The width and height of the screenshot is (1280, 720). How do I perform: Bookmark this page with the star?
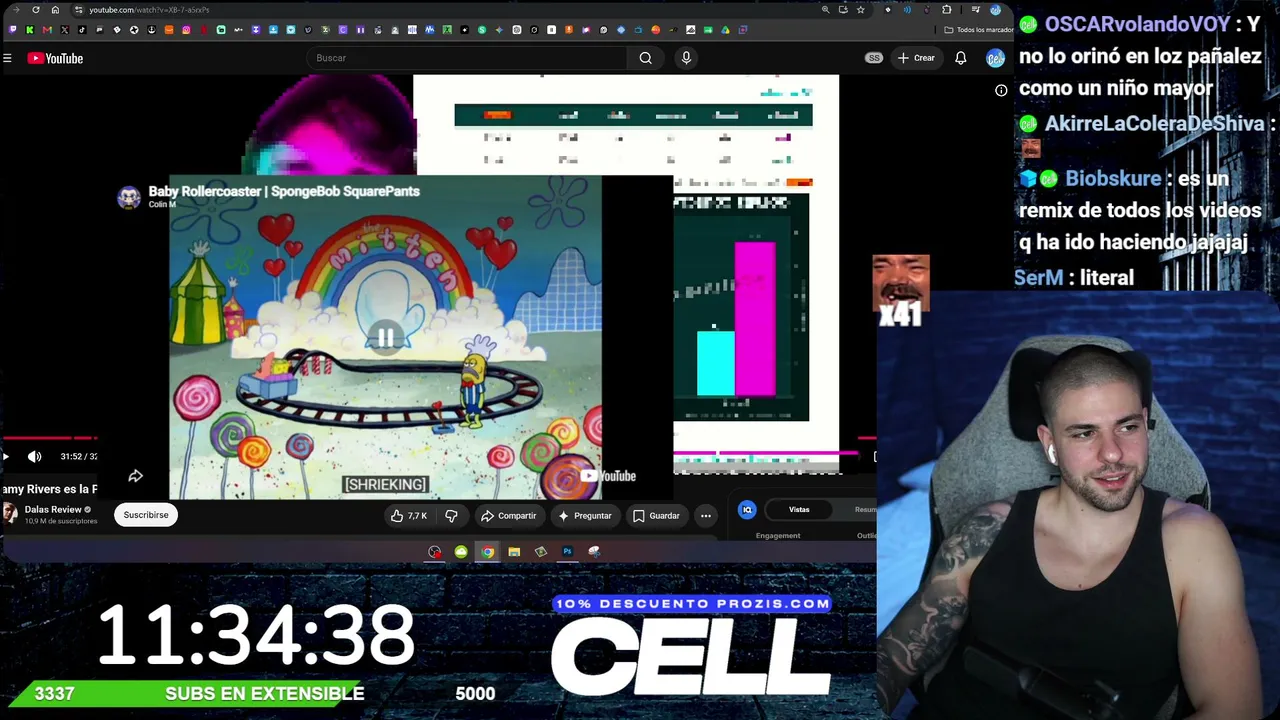[860, 10]
